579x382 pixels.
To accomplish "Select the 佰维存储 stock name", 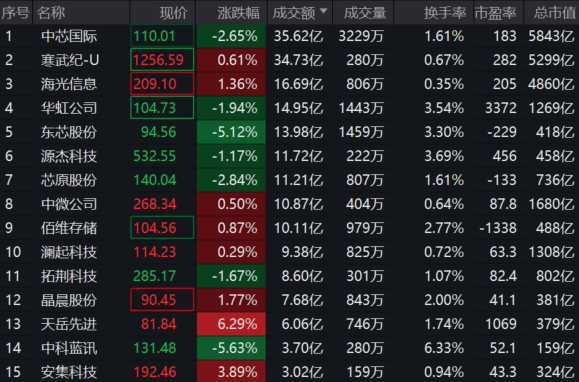I will pyautogui.click(x=69, y=228).
